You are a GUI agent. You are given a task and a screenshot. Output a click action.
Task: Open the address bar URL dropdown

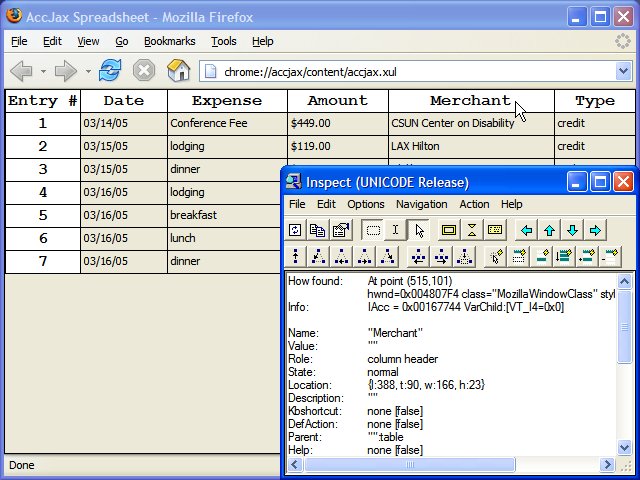(623, 71)
